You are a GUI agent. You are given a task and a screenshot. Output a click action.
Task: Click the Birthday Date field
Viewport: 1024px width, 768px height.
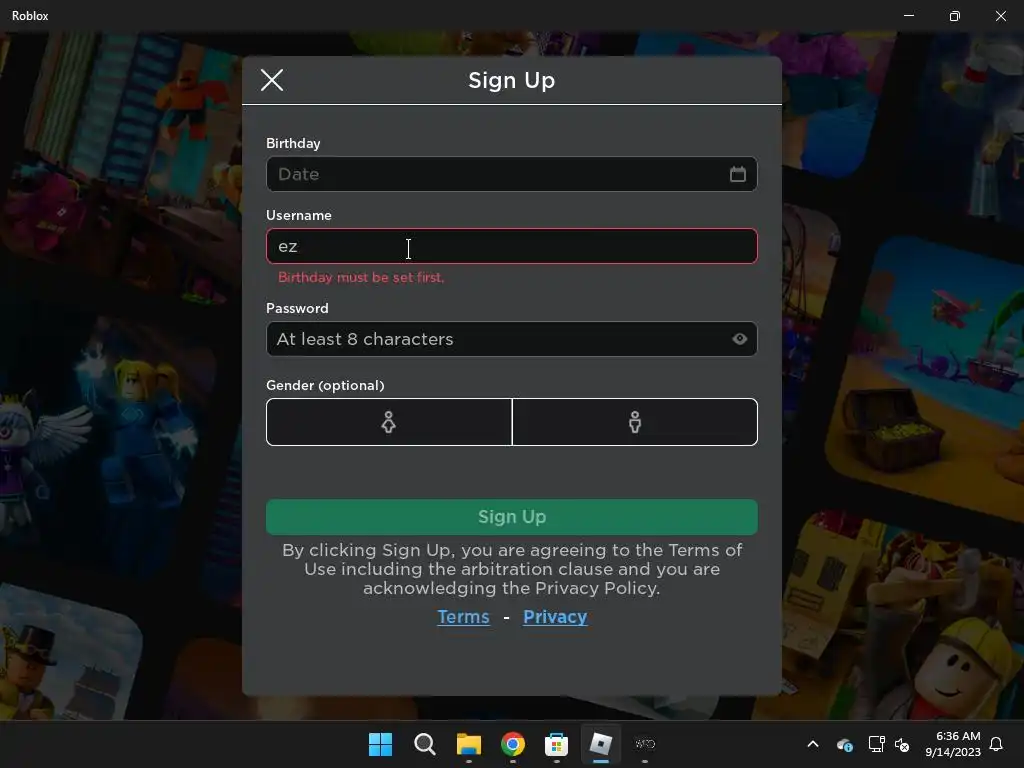click(511, 174)
